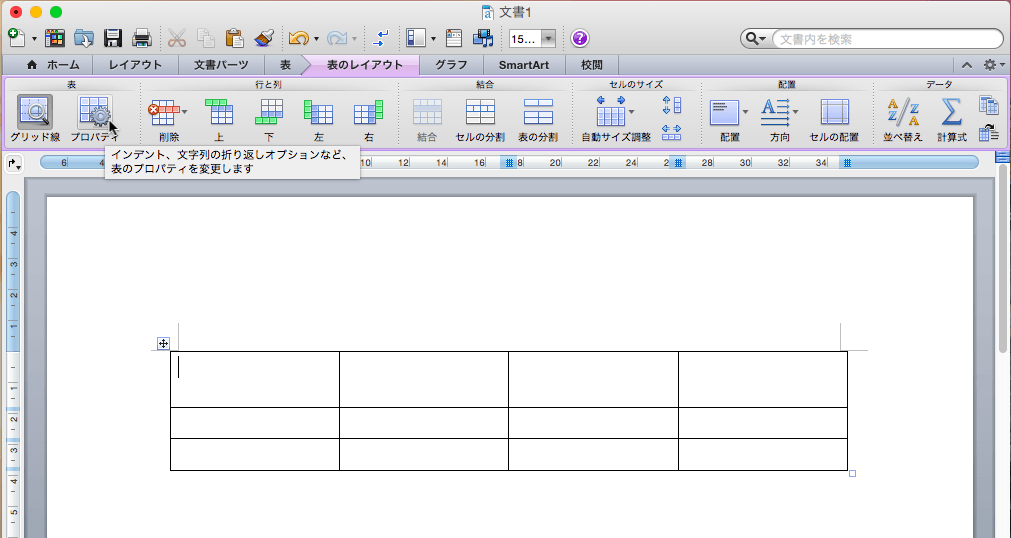
Task: Click the rightmost column marker on ruler
Action: click(x=847, y=163)
